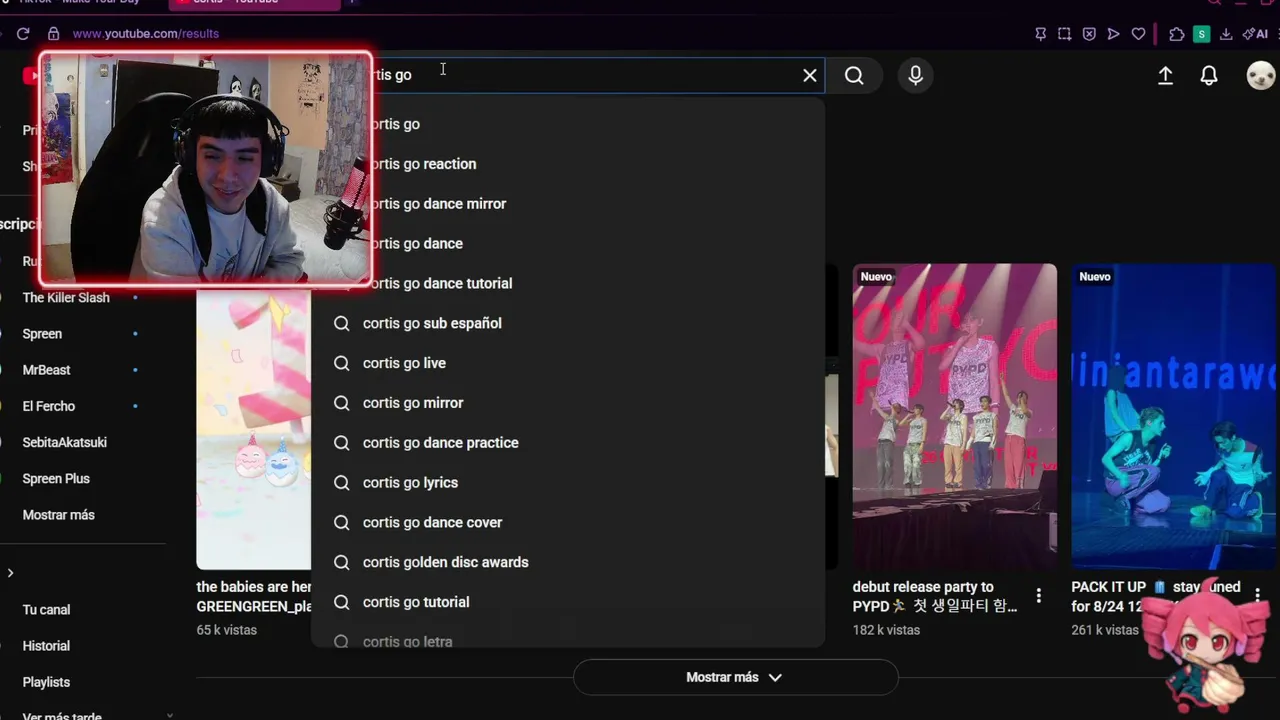The width and height of the screenshot is (1280, 720).
Task: Reload the page with the browser refresh icon
Action: [23, 33]
